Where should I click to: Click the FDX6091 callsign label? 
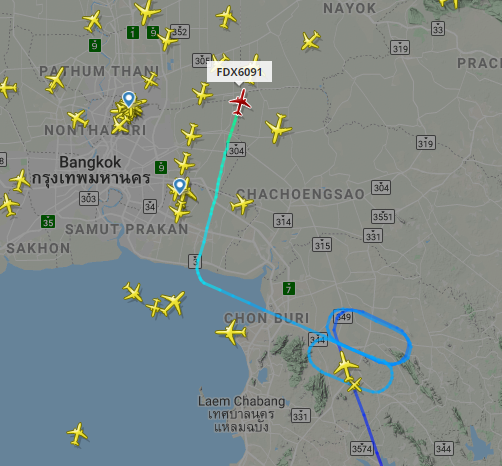[239, 72]
